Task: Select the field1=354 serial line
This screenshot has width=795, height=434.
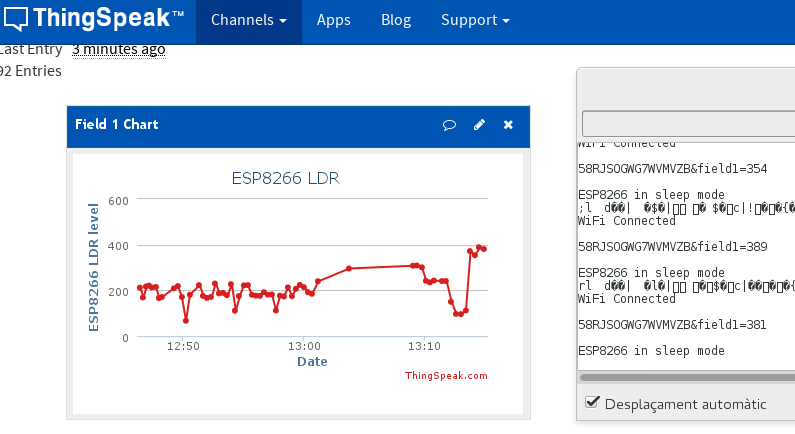Action: [672, 169]
